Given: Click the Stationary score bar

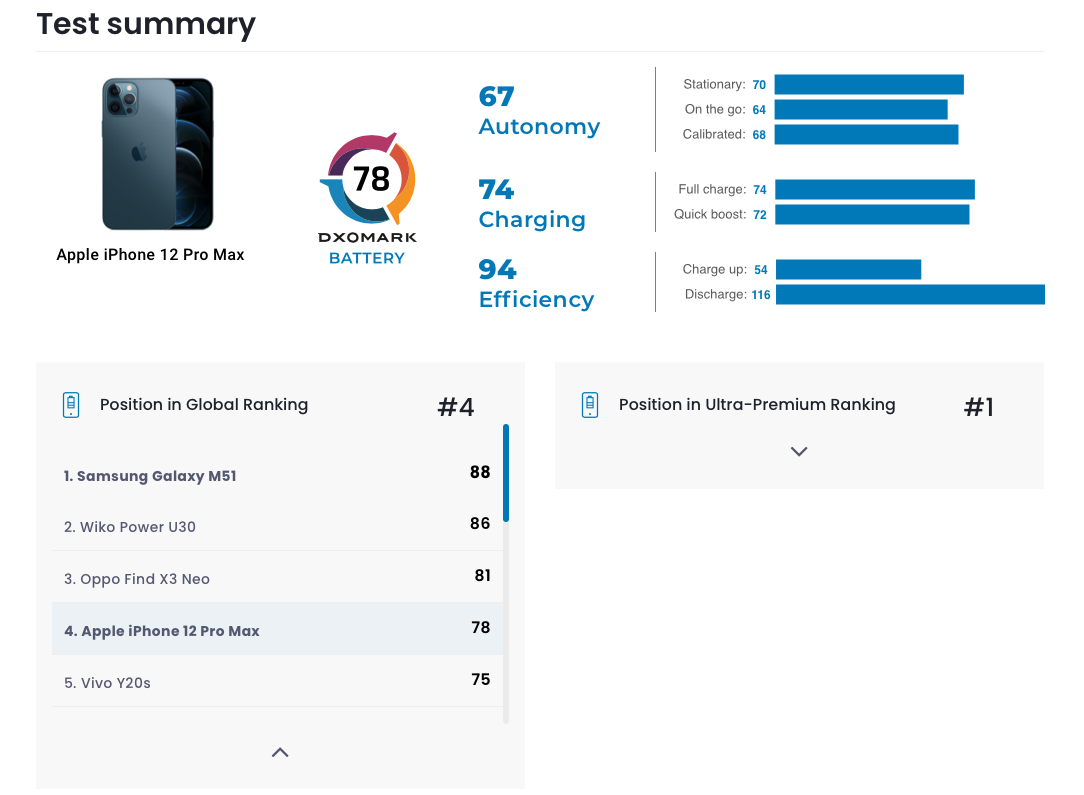Looking at the screenshot, I should point(869,84).
